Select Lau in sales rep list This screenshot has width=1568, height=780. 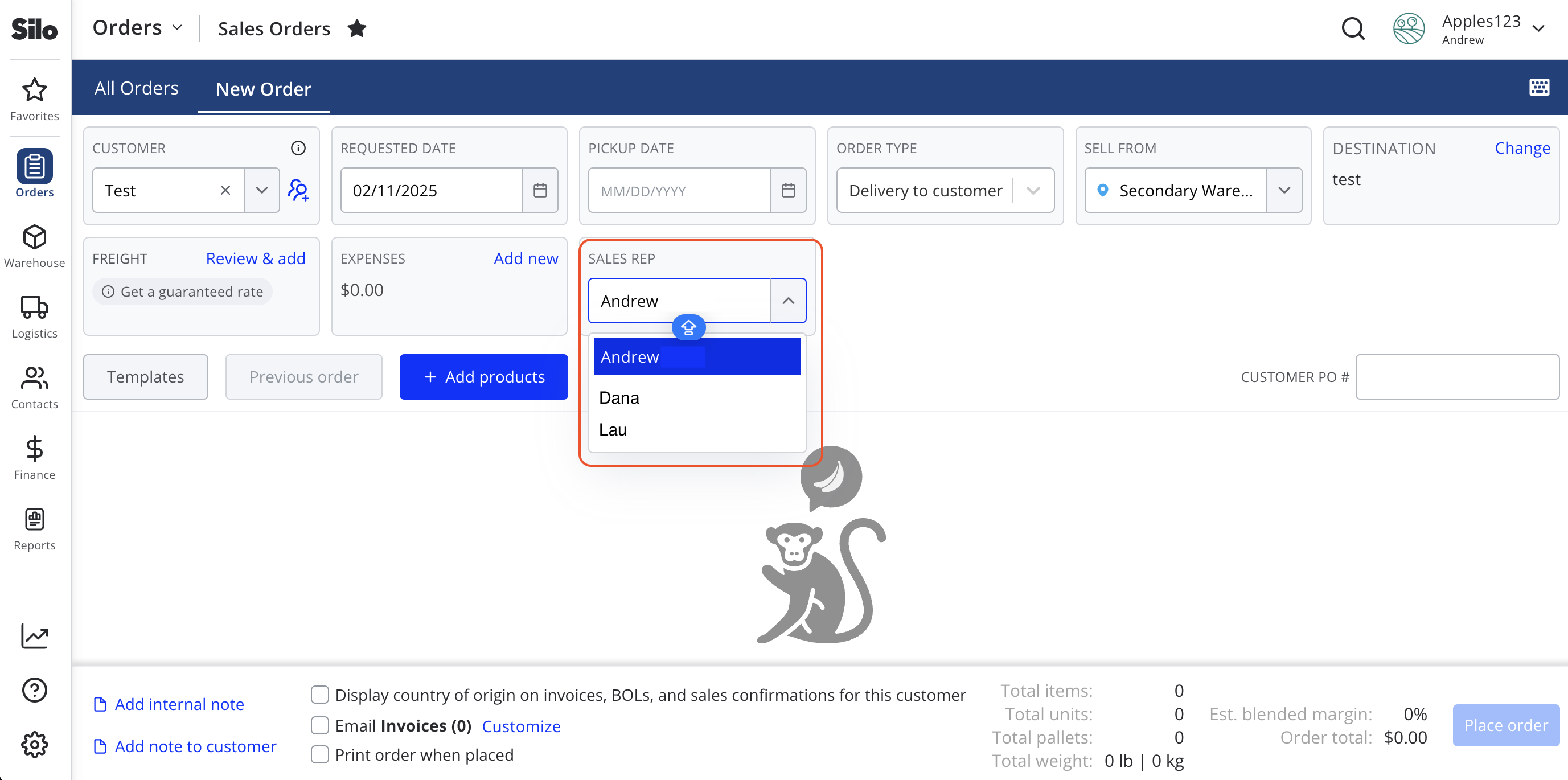697,430
